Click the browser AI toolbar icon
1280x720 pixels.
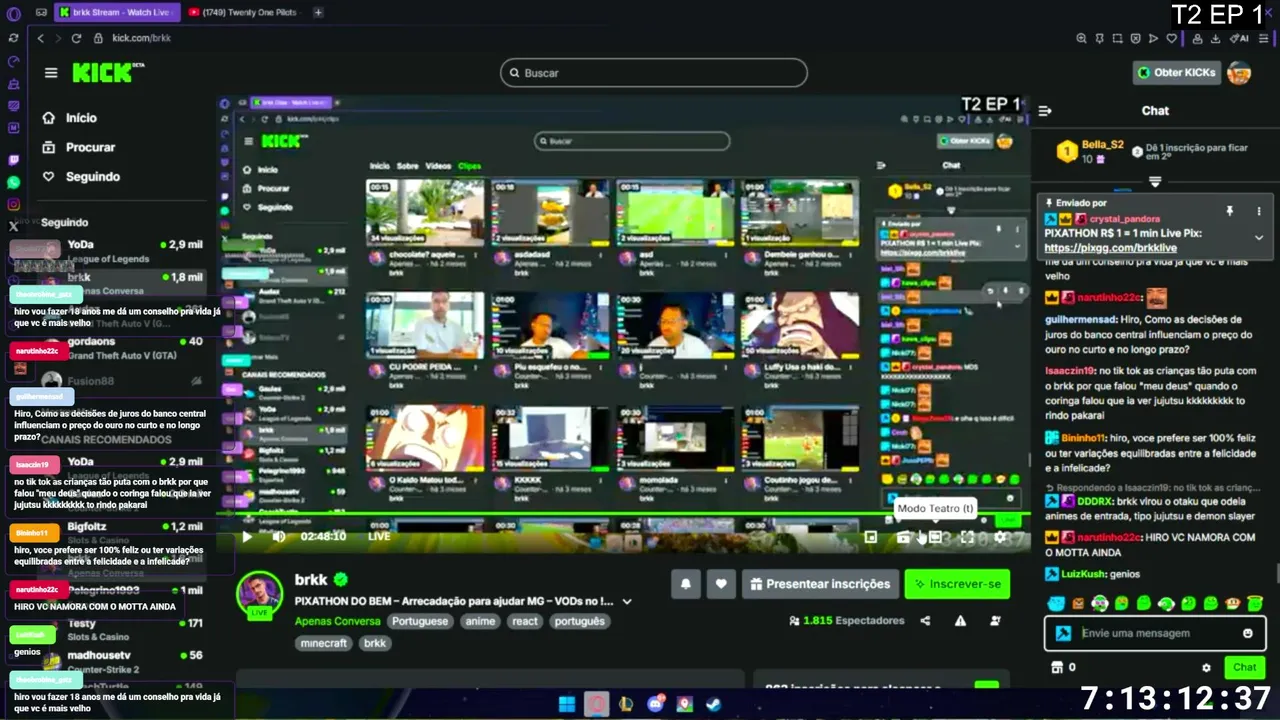1241,38
